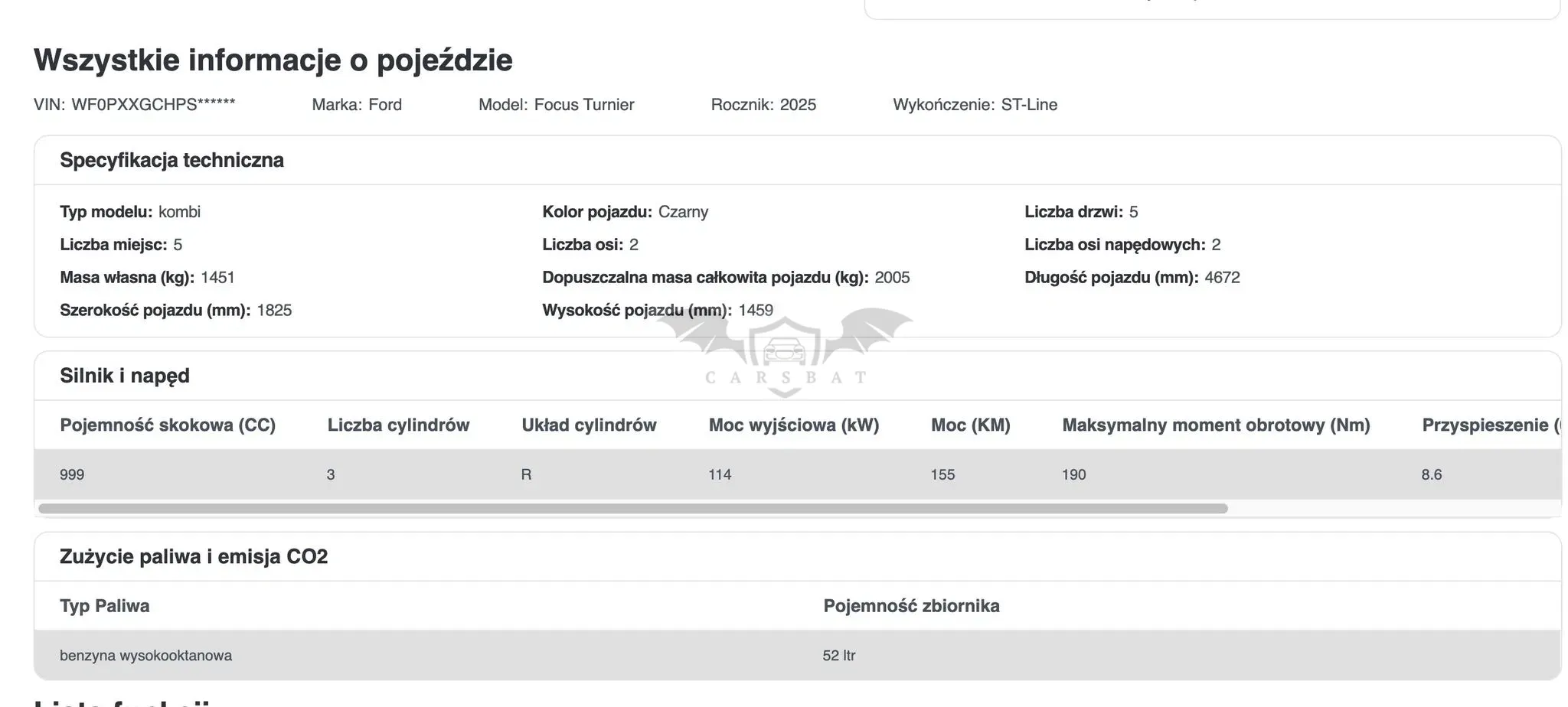This screenshot has height=707, width=1568.
Task: Click the curb weight value 1451
Action: 217,278
